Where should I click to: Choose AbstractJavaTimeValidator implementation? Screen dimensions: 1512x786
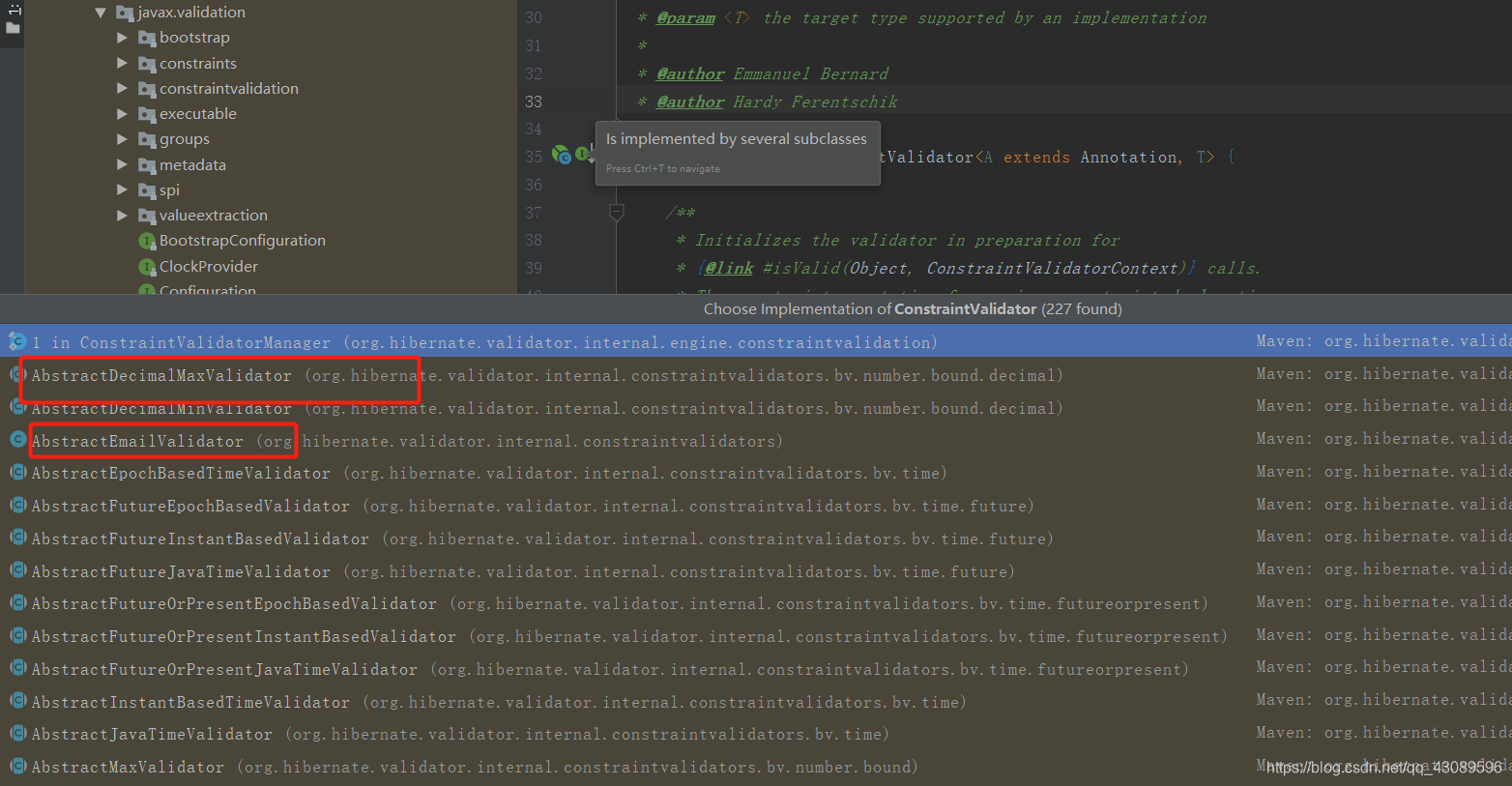(756, 734)
